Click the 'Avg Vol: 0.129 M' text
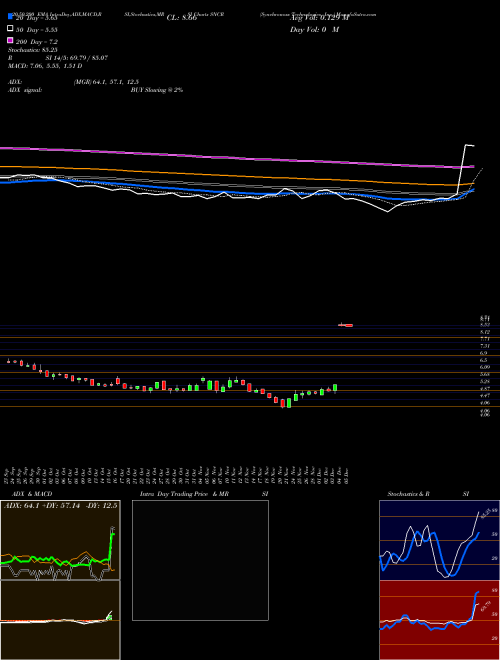Screen dimensions: 500x660 pyautogui.click(x=319, y=18)
